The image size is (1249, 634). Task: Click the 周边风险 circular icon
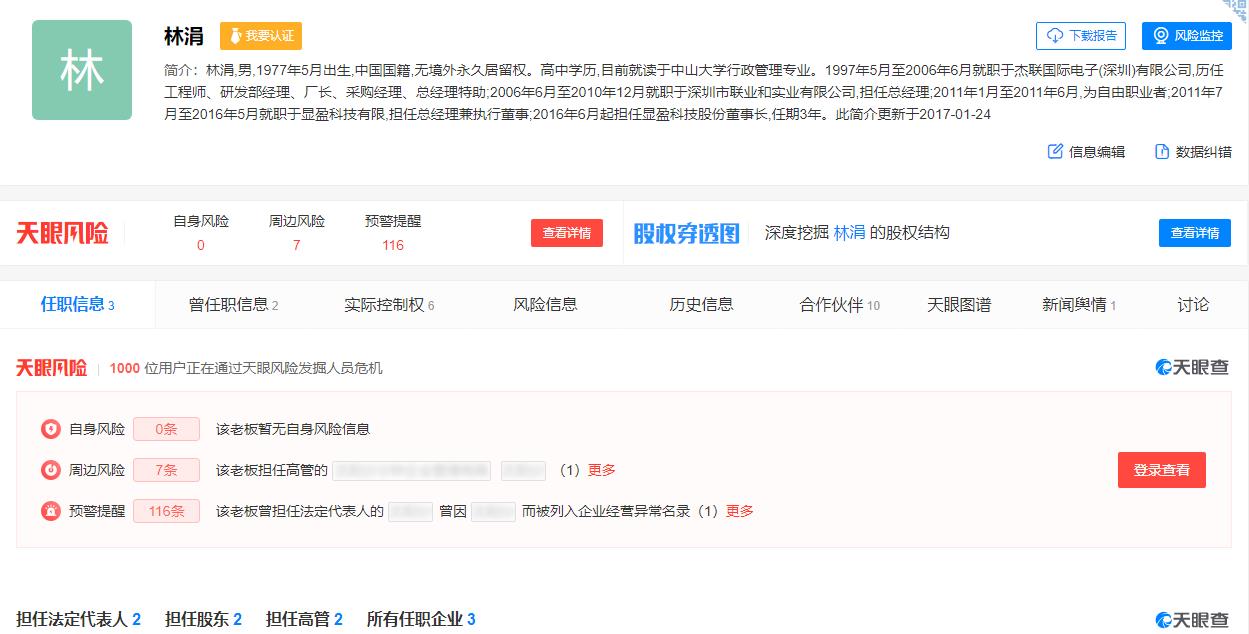[51, 470]
